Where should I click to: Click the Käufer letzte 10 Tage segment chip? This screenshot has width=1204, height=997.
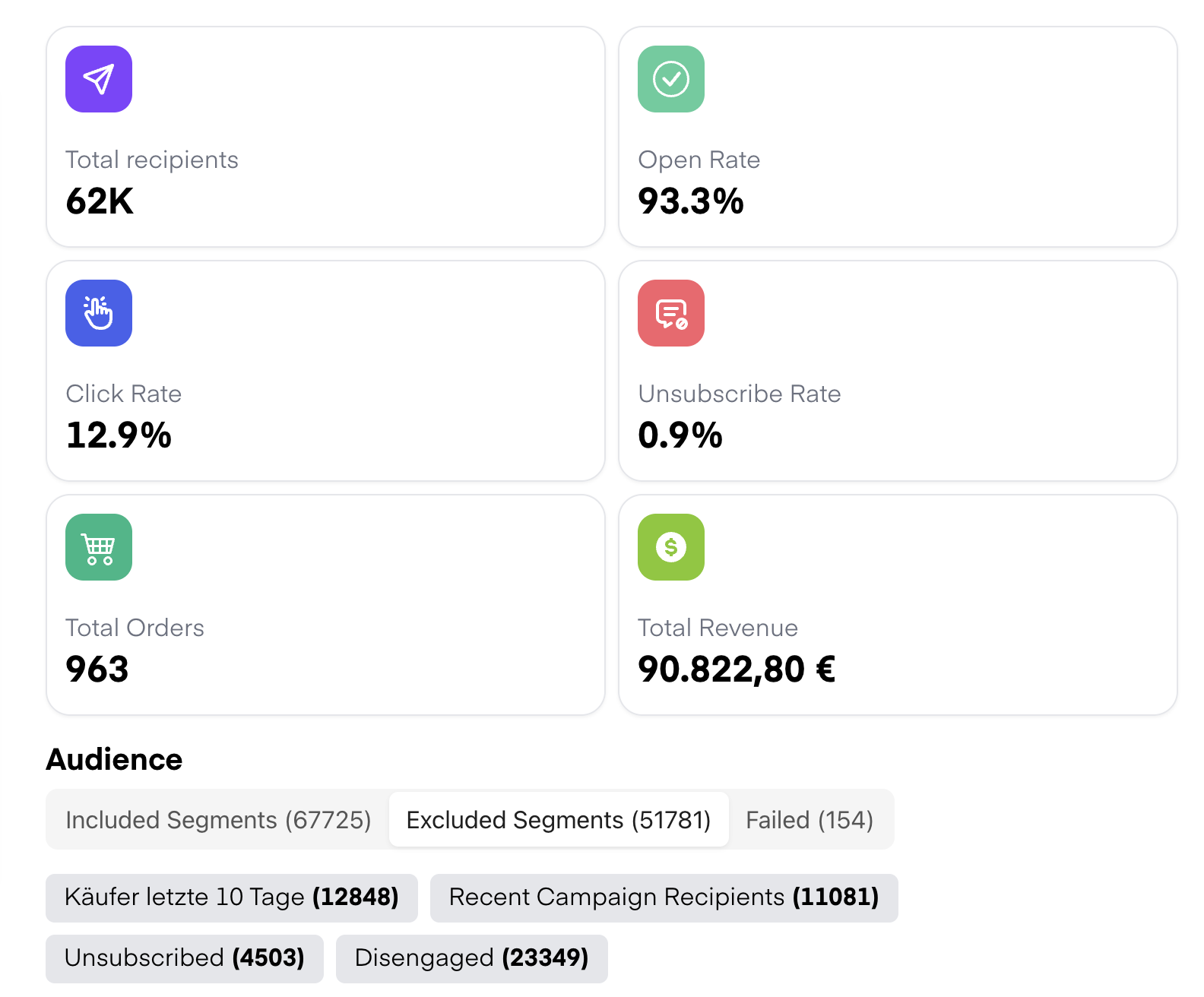232,897
